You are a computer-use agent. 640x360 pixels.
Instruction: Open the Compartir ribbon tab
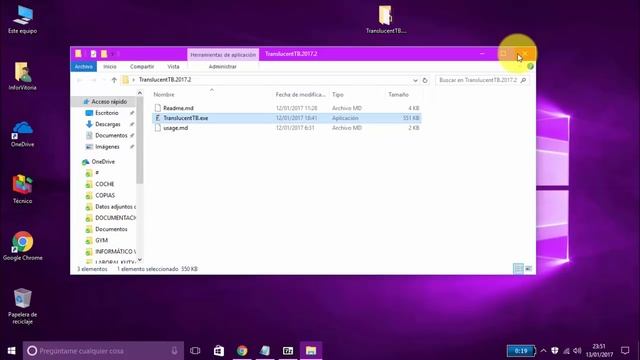pyautogui.click(x=142, y=67)
